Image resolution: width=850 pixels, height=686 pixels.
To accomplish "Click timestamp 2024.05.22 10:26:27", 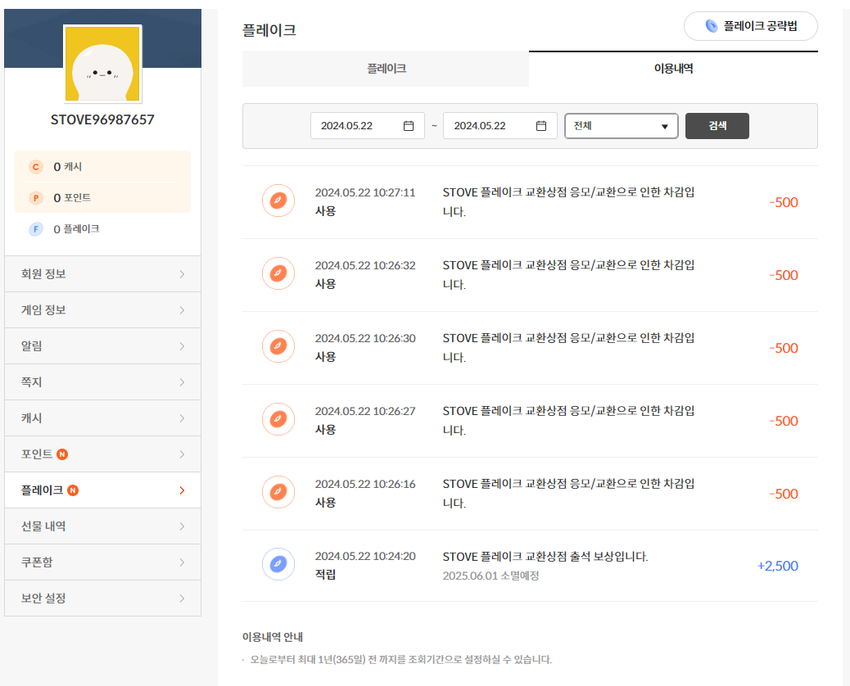I will click(365, 411).
